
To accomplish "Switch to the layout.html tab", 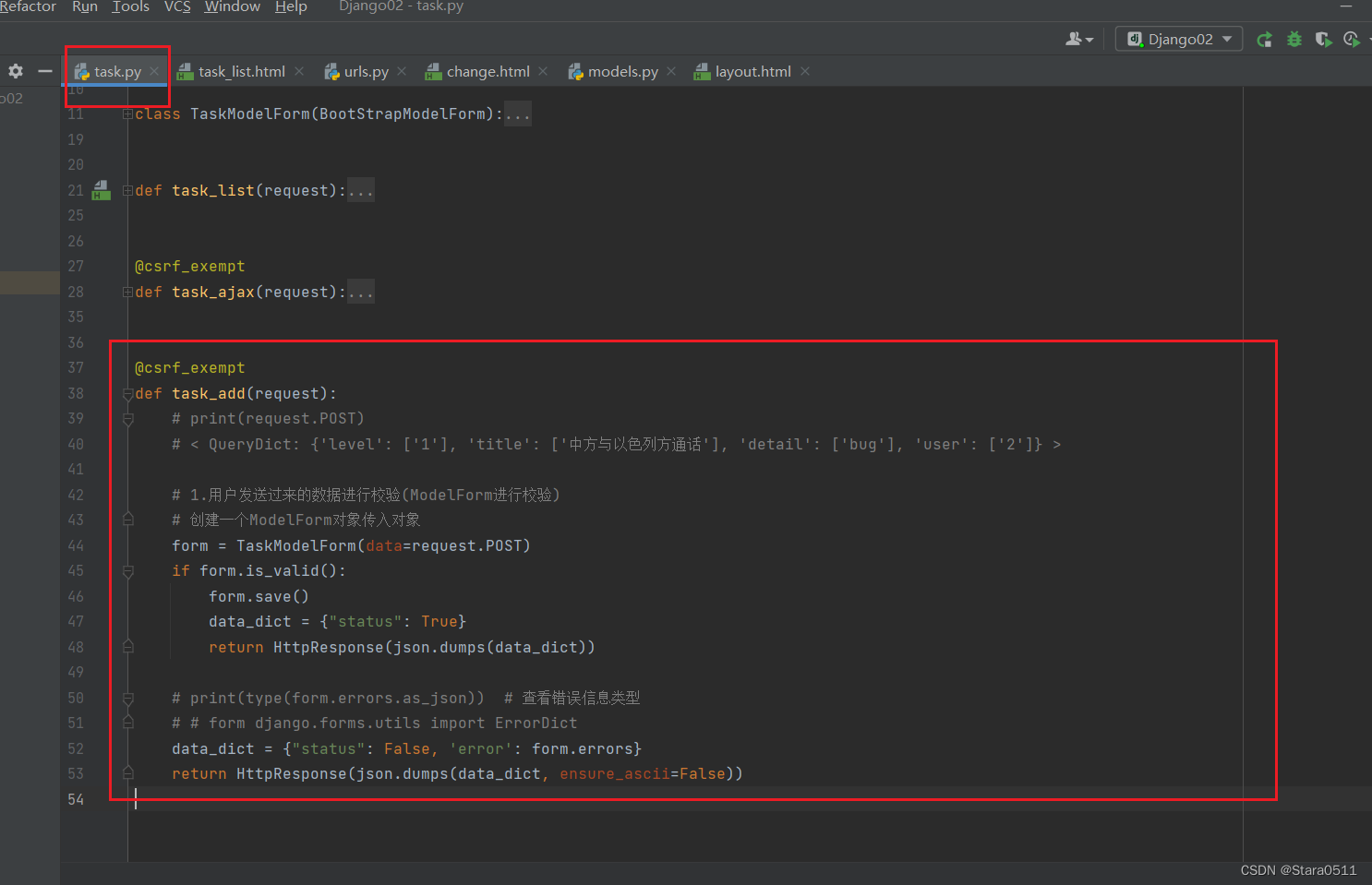I will click(752, 71).
